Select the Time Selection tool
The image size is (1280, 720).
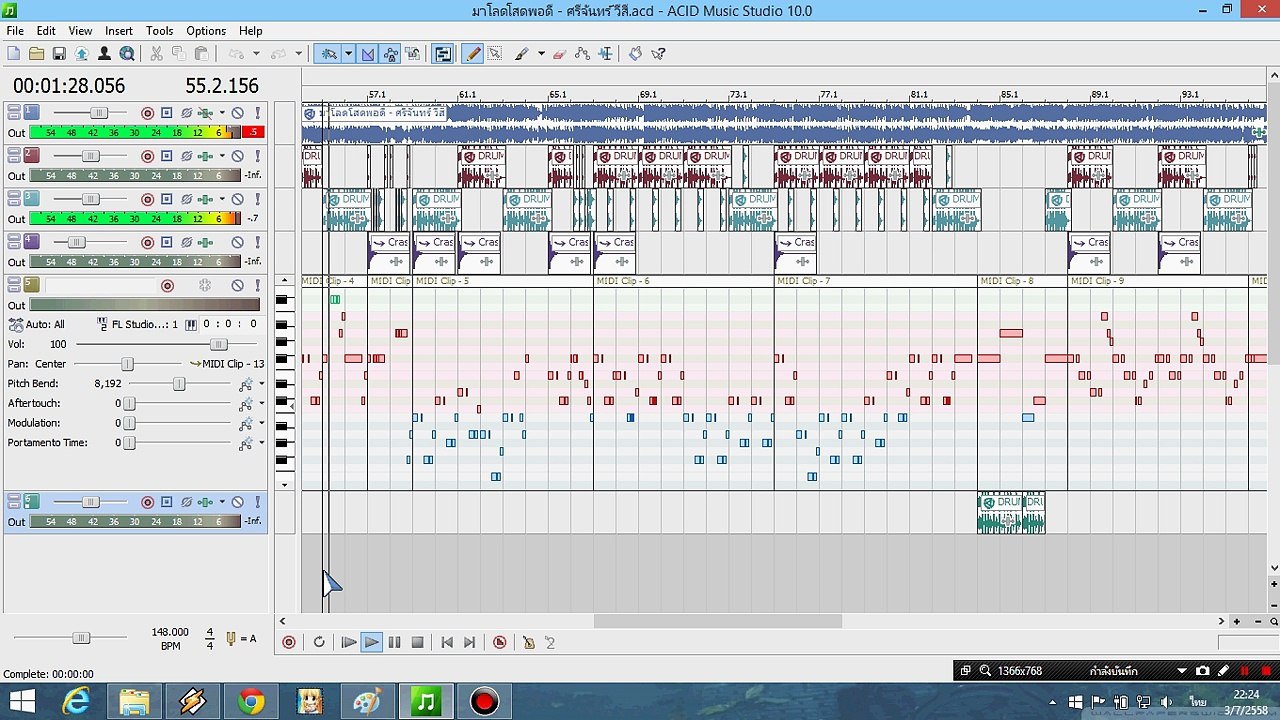(605, 54)
